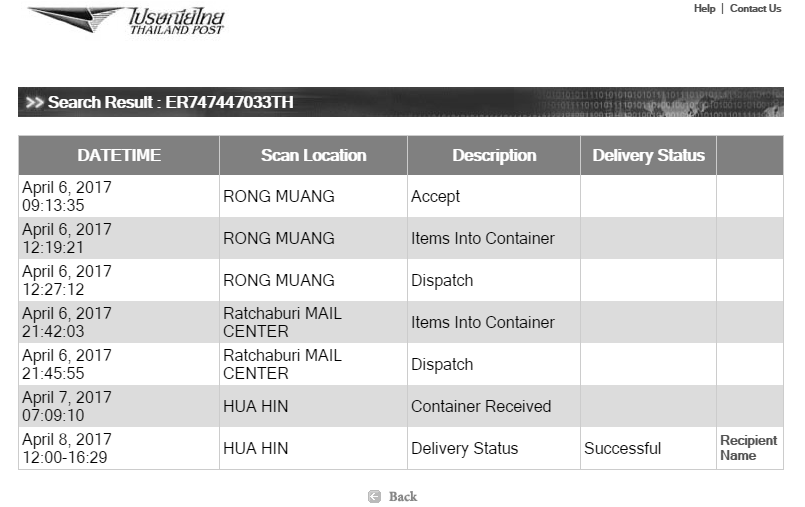Click the April 8, 2017 datetime cell
This screenshot has width=805, height=507.
pos(119,448)
